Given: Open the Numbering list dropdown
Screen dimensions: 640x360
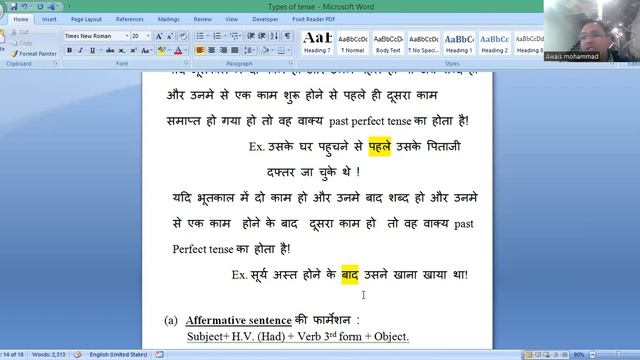Looking at the screenshot, I should [225, 36].
